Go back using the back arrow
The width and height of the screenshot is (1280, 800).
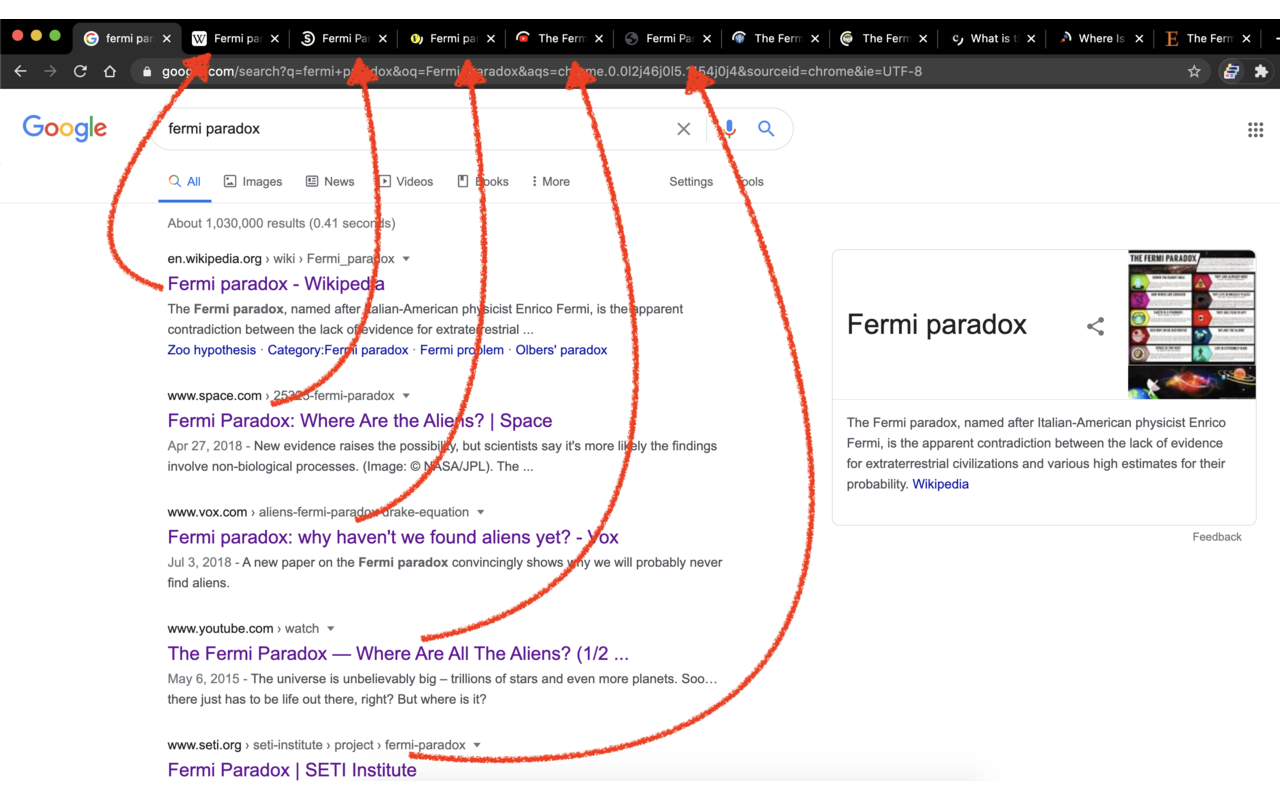pos(20,71)
